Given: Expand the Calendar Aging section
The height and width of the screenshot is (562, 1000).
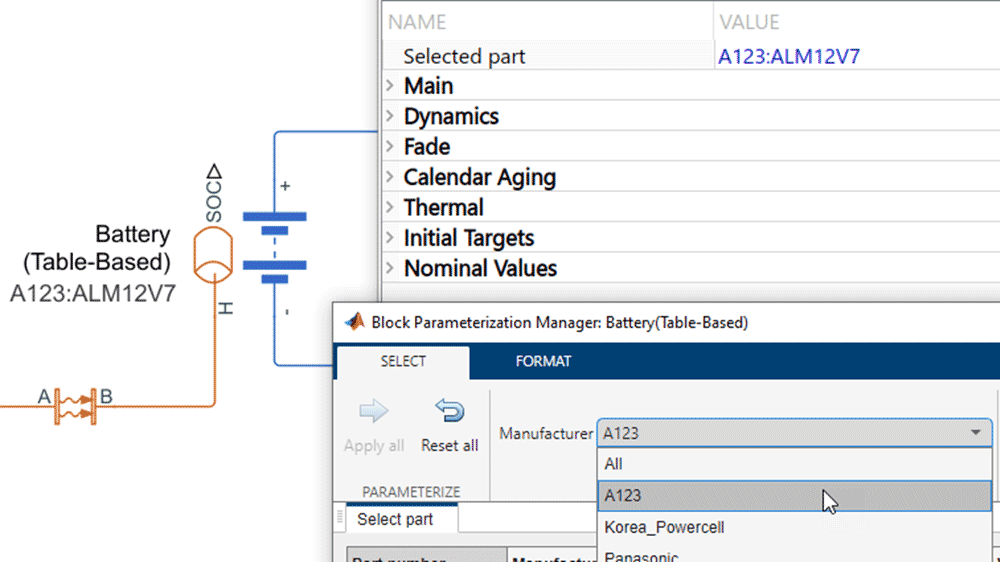Looking at the screenshot, I should click(x=391, y=178).
